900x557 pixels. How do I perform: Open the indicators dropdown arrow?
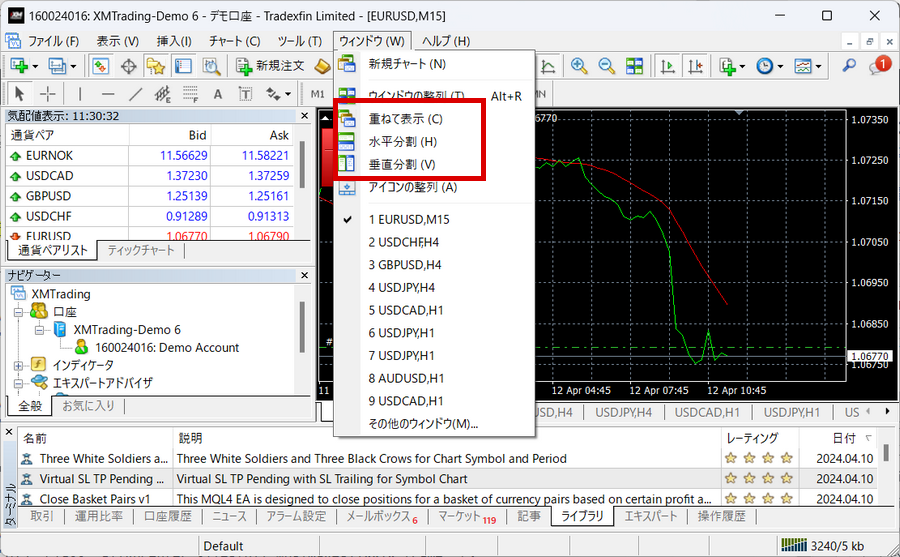click(742, 67)
